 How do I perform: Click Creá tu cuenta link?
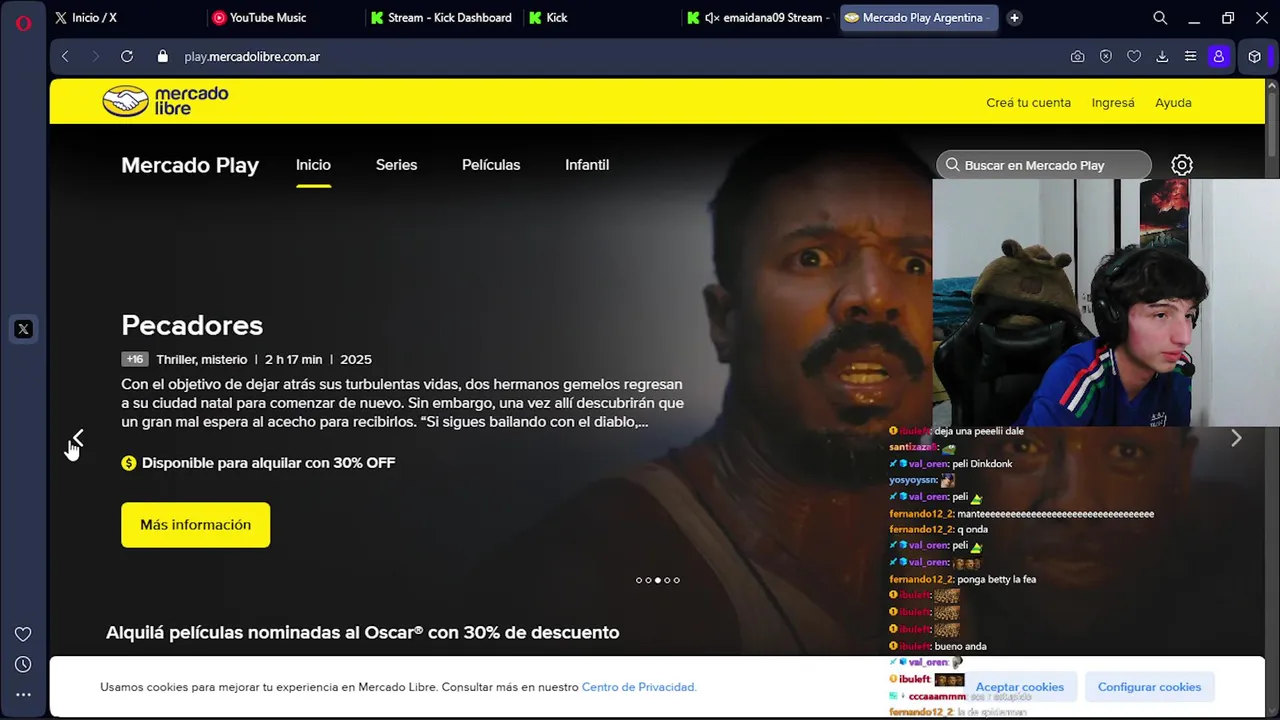(1028, 102)
